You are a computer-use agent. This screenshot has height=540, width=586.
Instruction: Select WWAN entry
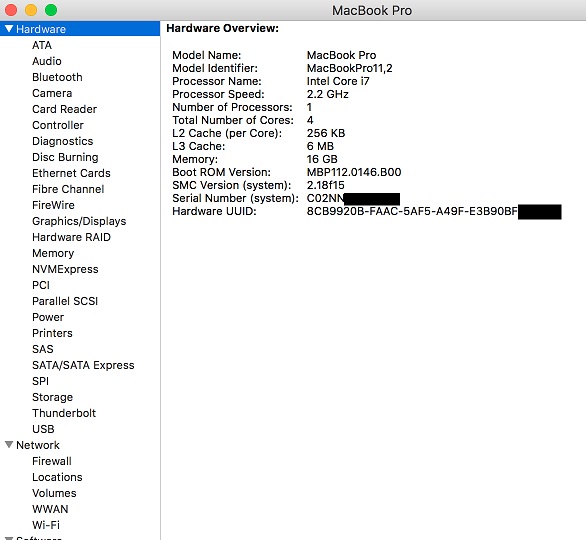(50, 509)
